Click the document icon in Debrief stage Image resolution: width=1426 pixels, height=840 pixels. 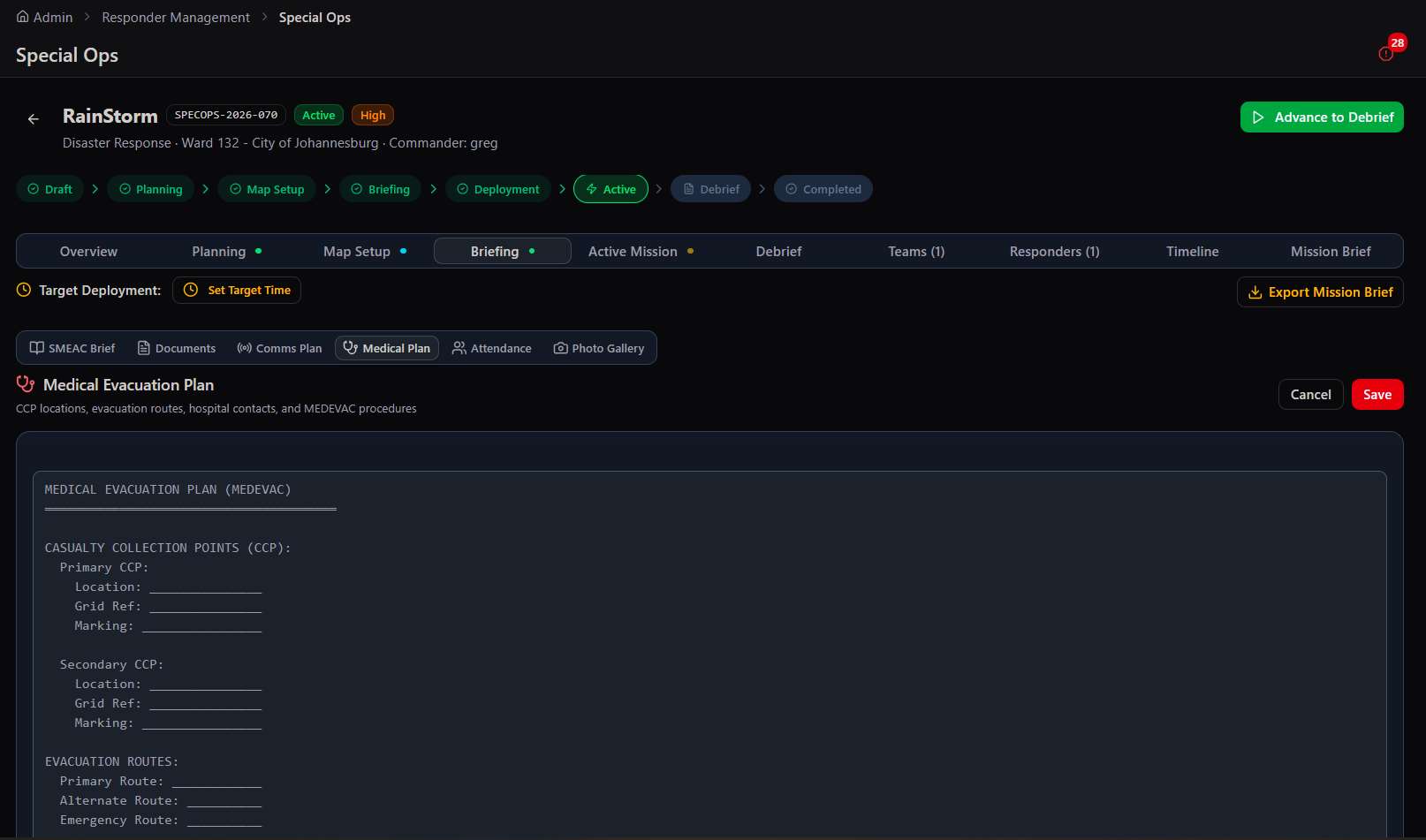pyautogui.click(x=688, y=189)
